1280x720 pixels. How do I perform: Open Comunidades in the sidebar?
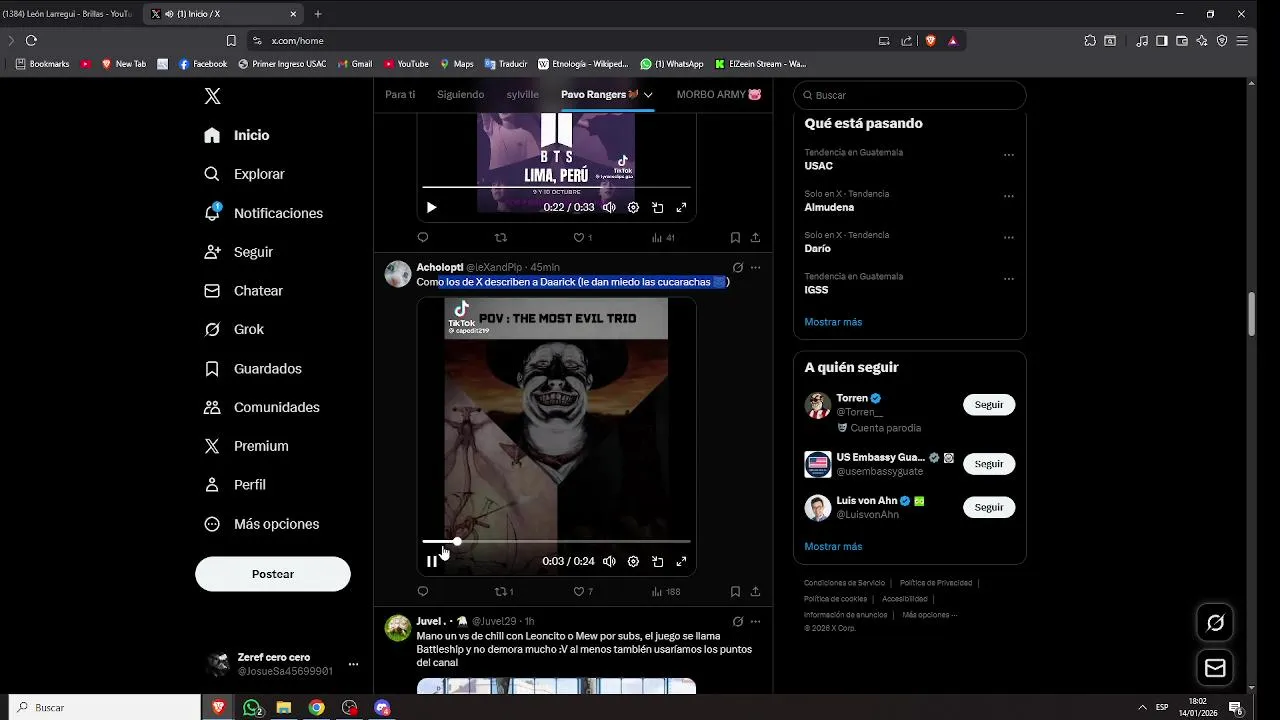(262, 407)
